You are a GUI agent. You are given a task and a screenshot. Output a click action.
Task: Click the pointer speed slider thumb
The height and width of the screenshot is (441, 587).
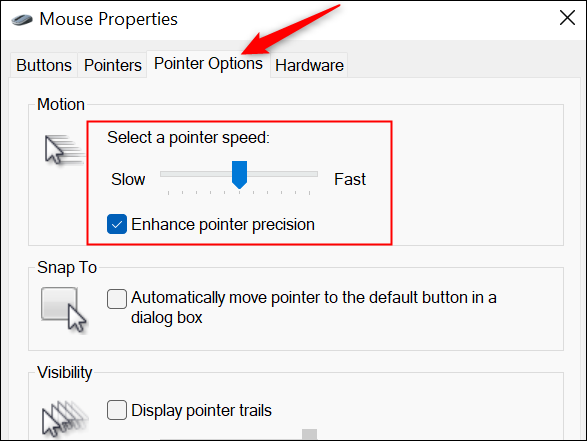click(239, 174)
